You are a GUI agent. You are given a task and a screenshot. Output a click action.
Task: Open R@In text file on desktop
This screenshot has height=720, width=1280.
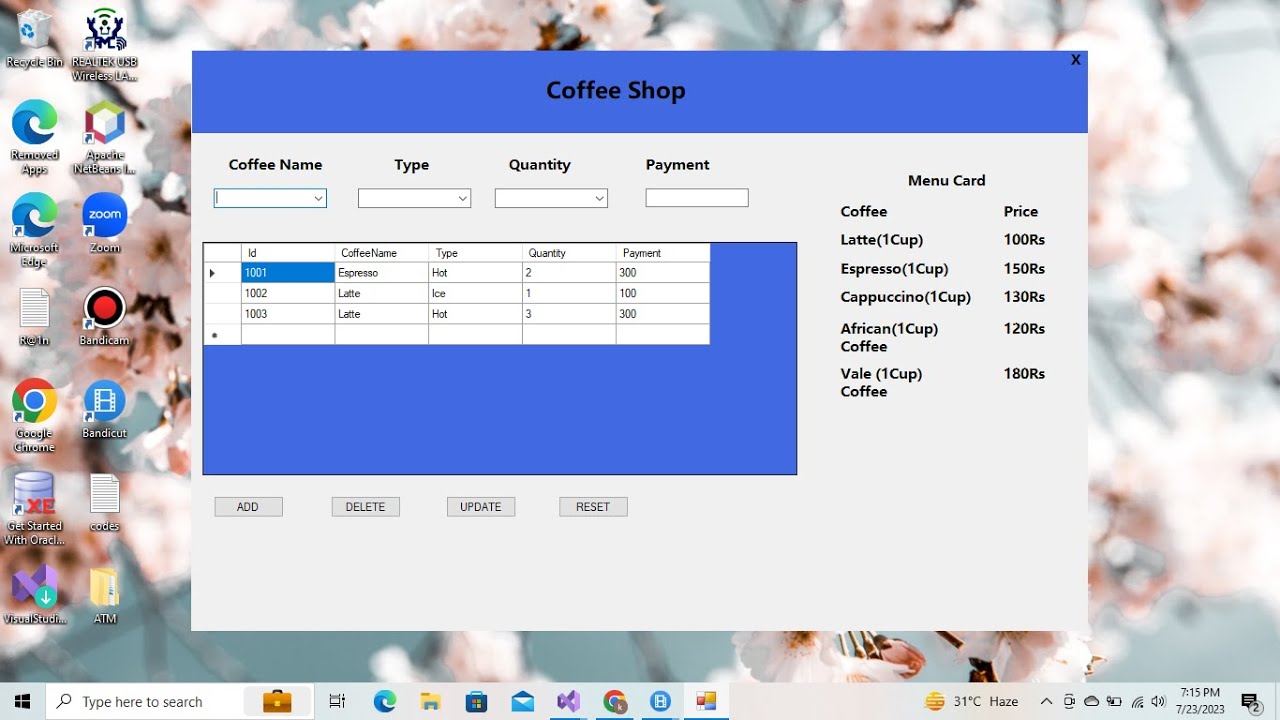[34, 317]
